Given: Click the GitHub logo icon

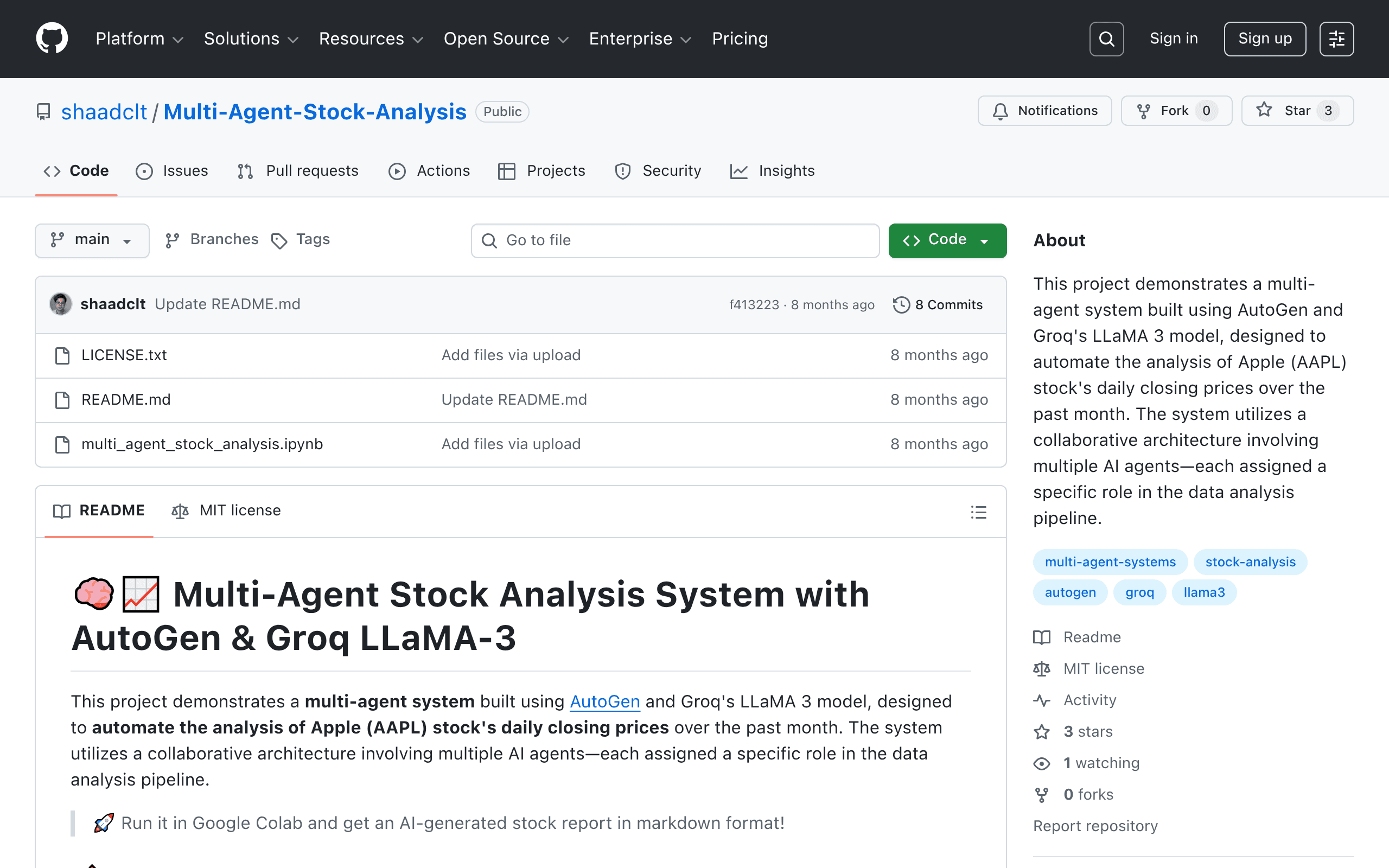Looking at the screenshot, I should click(x=52, y=39).
